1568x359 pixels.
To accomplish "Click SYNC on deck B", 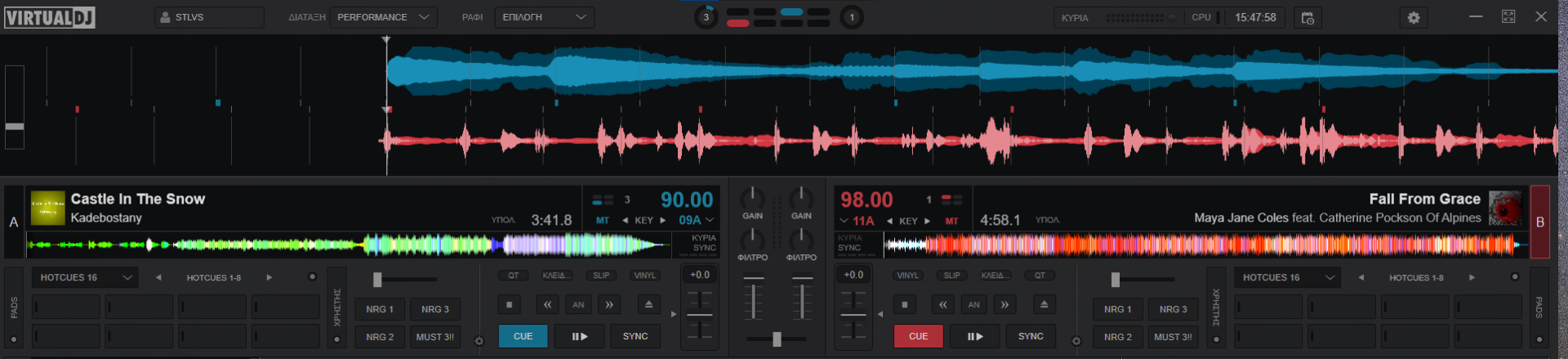I will (x=1031, y=336).
